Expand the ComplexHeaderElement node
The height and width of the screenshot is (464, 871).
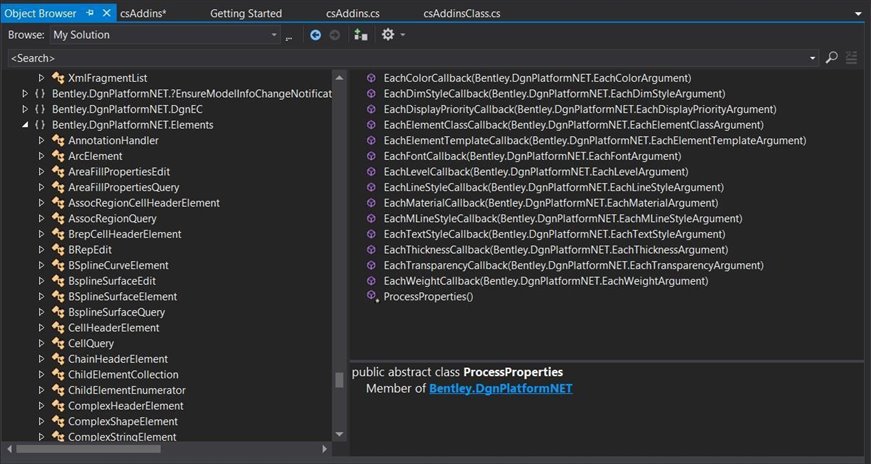click(41, 405)
